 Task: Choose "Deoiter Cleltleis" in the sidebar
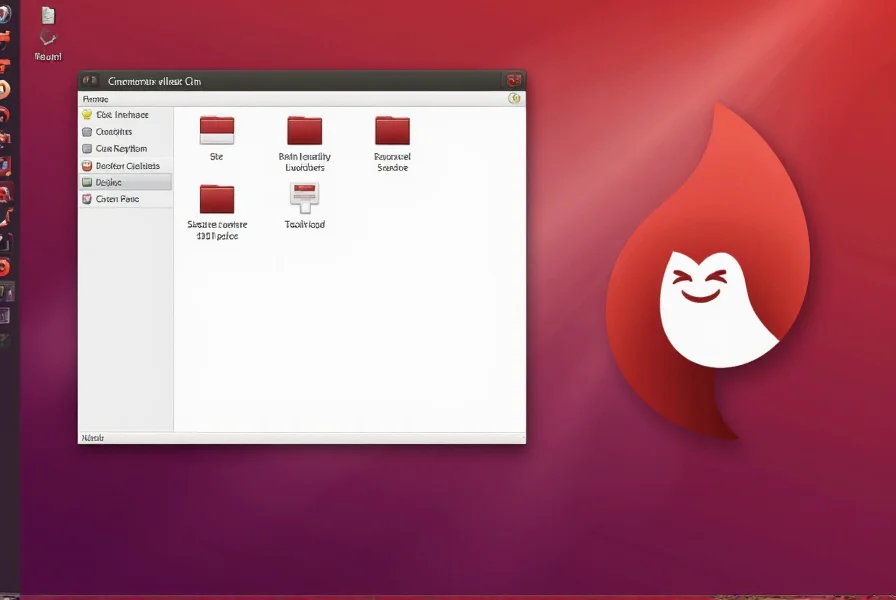[x=126, y=166]
